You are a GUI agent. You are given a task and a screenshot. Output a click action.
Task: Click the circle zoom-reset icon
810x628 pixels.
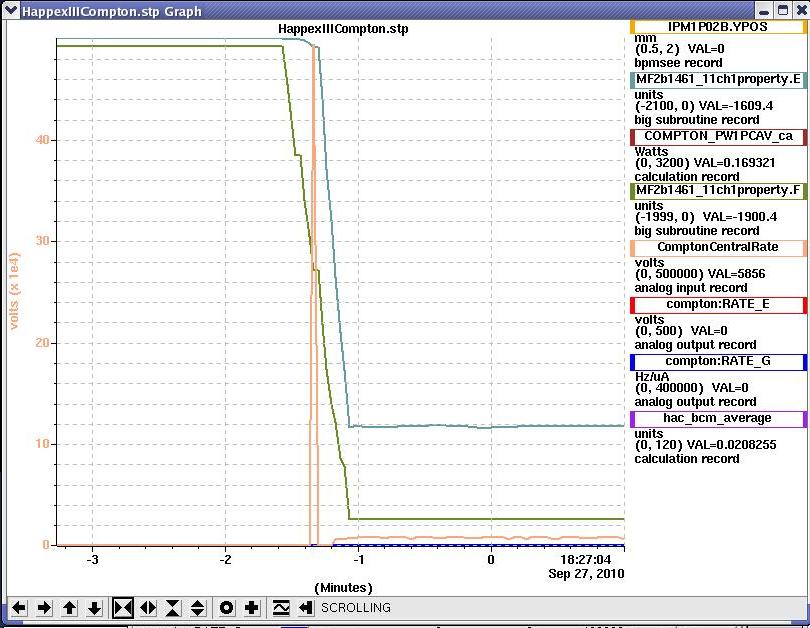[226, 608]
